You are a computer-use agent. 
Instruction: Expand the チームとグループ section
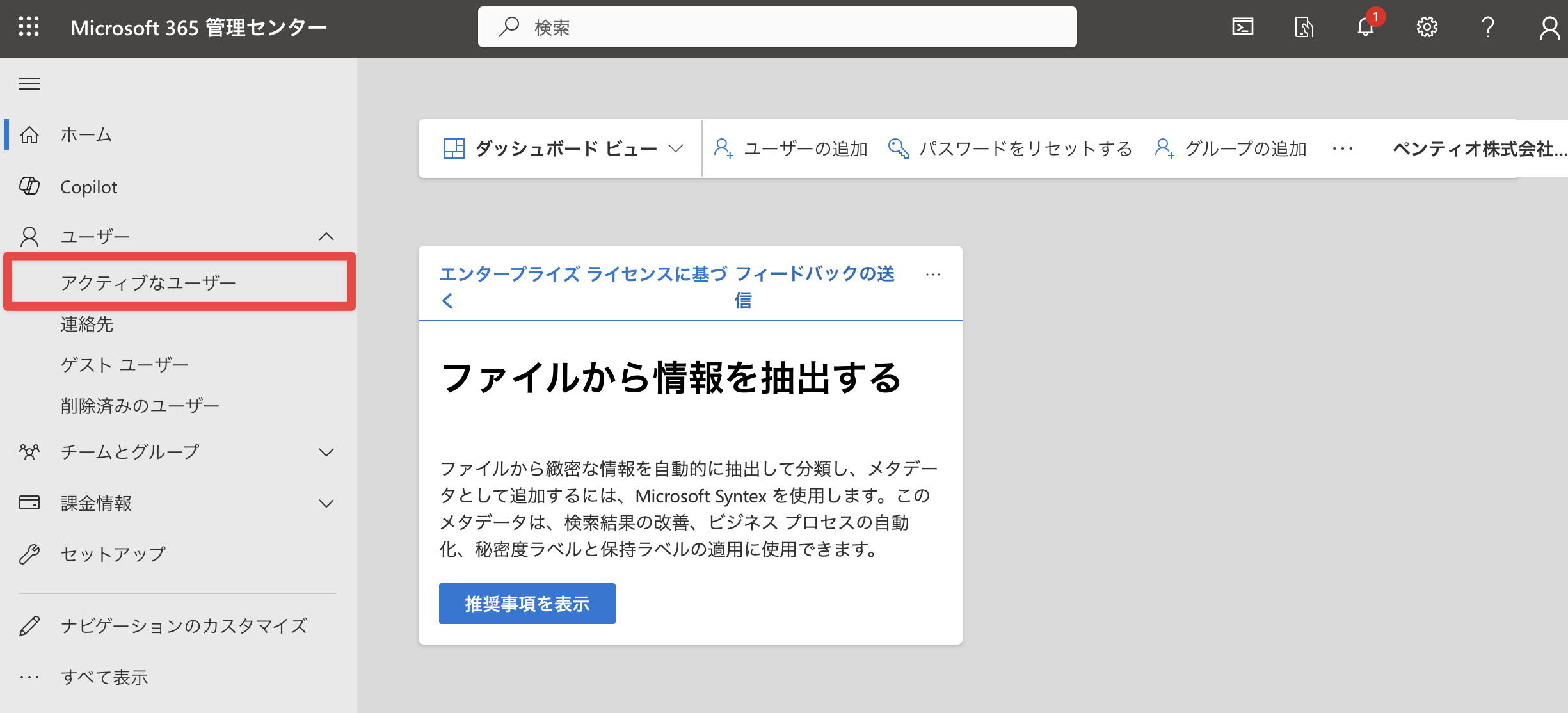click(326, 453)
